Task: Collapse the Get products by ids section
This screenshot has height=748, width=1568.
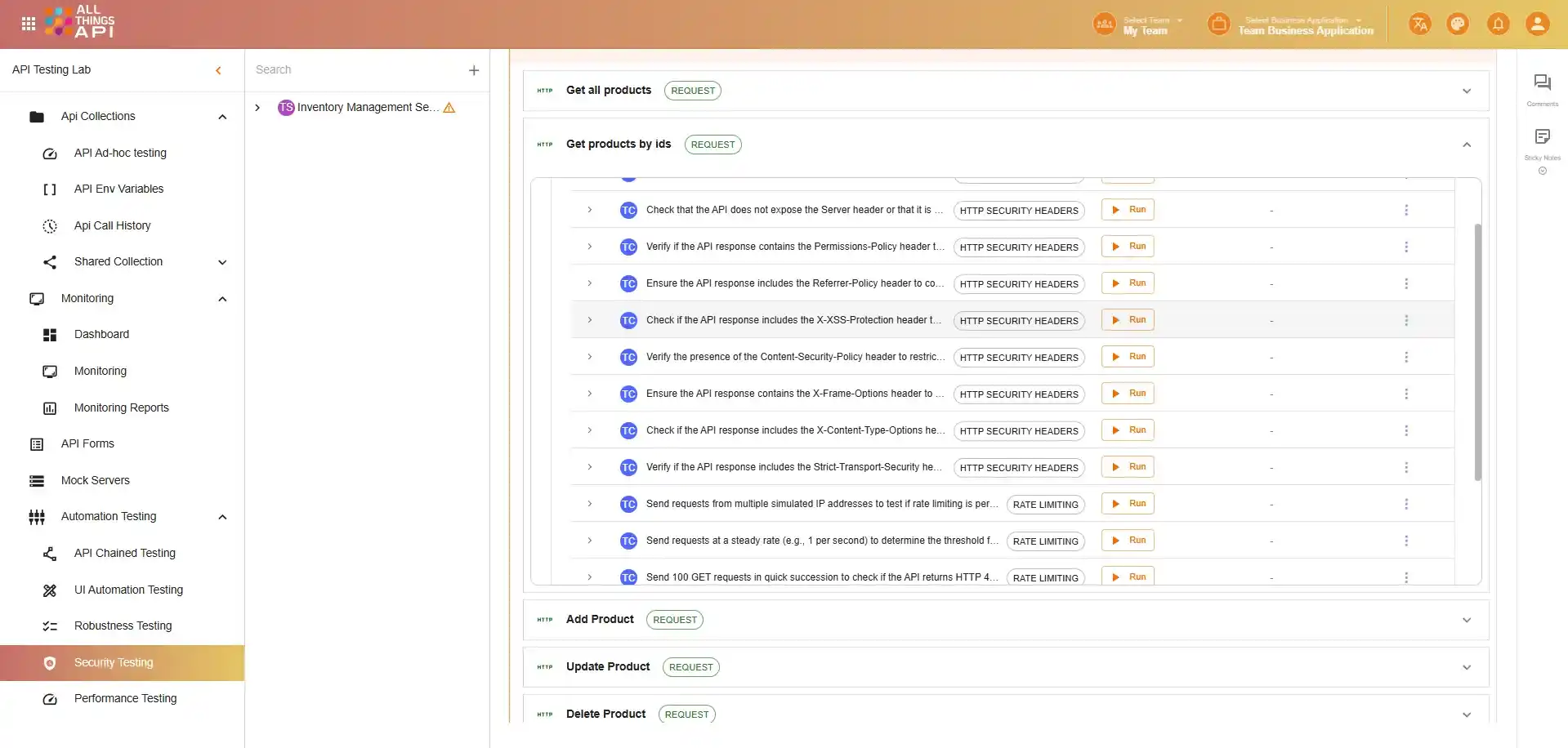Action: pyautogui.click(x=1466, y=145)
